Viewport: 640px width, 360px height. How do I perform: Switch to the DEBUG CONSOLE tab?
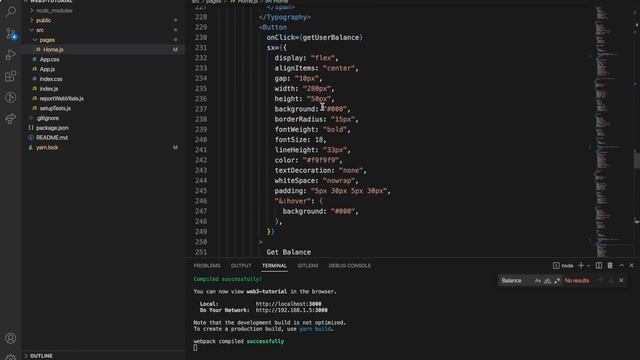coord(350,266)
